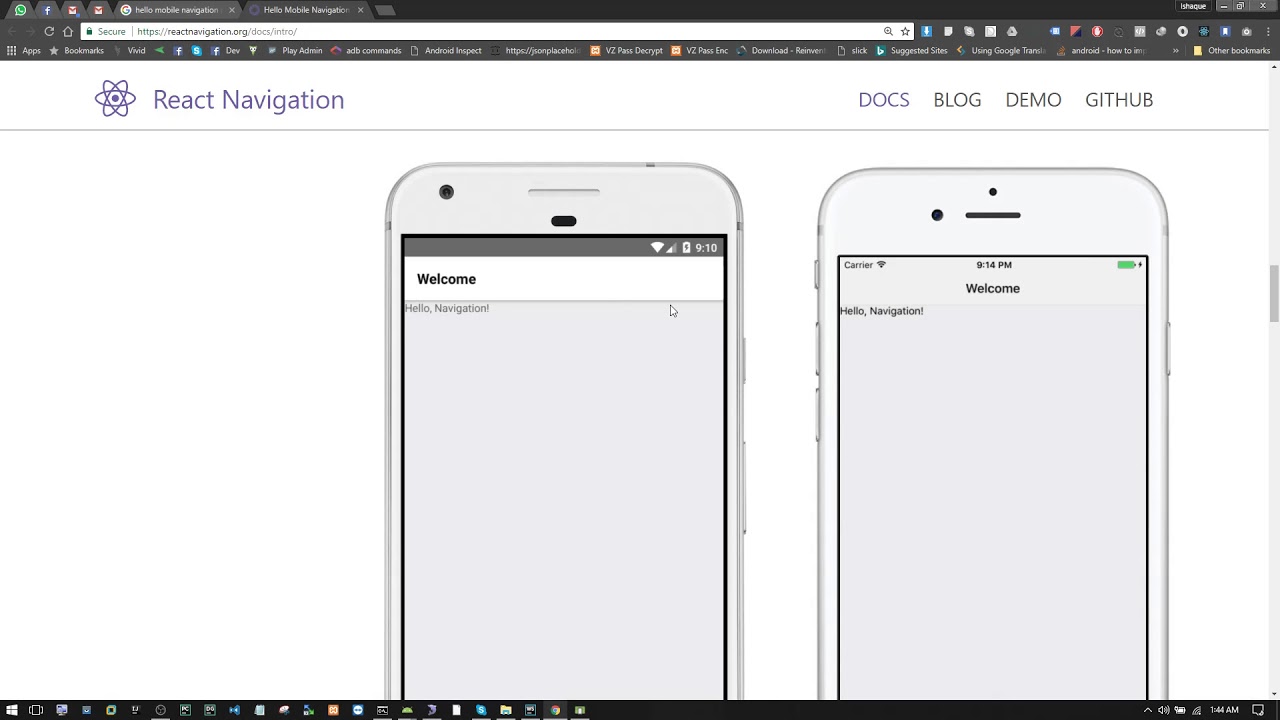Bookmark this page with the star icon
Image resolution: width=1280 pixels, height=720 pixels.
905,31
